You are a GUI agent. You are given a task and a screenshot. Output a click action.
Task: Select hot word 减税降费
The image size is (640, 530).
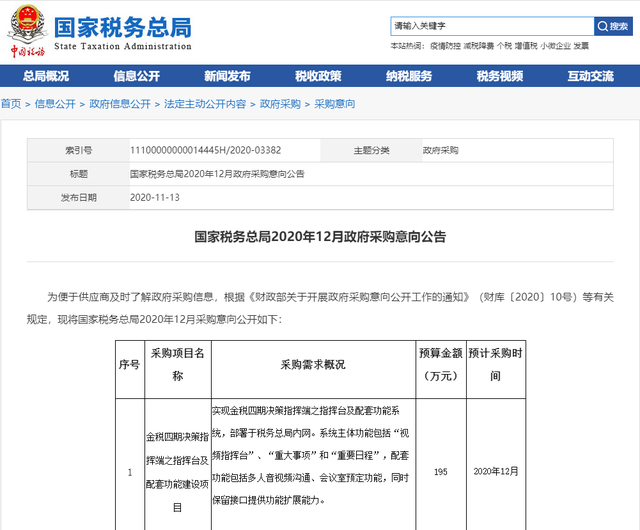(x=478, y=46)
